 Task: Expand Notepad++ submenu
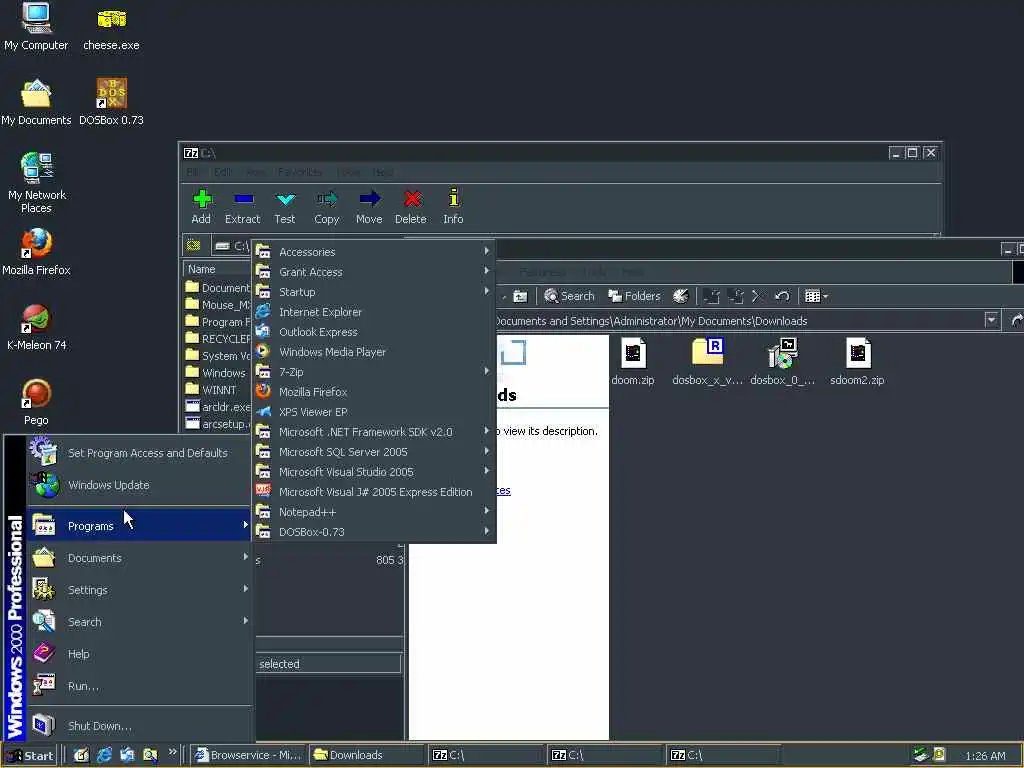point(374,512)
